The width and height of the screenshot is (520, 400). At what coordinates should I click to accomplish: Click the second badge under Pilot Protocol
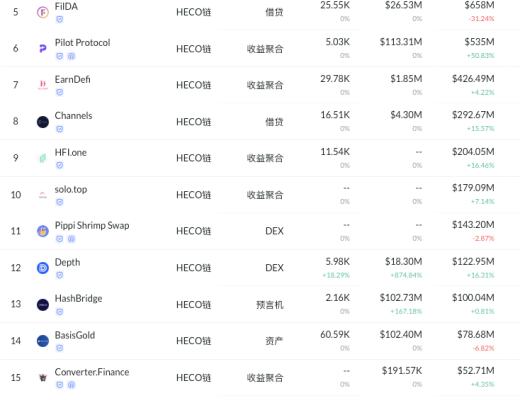(71, 56)
